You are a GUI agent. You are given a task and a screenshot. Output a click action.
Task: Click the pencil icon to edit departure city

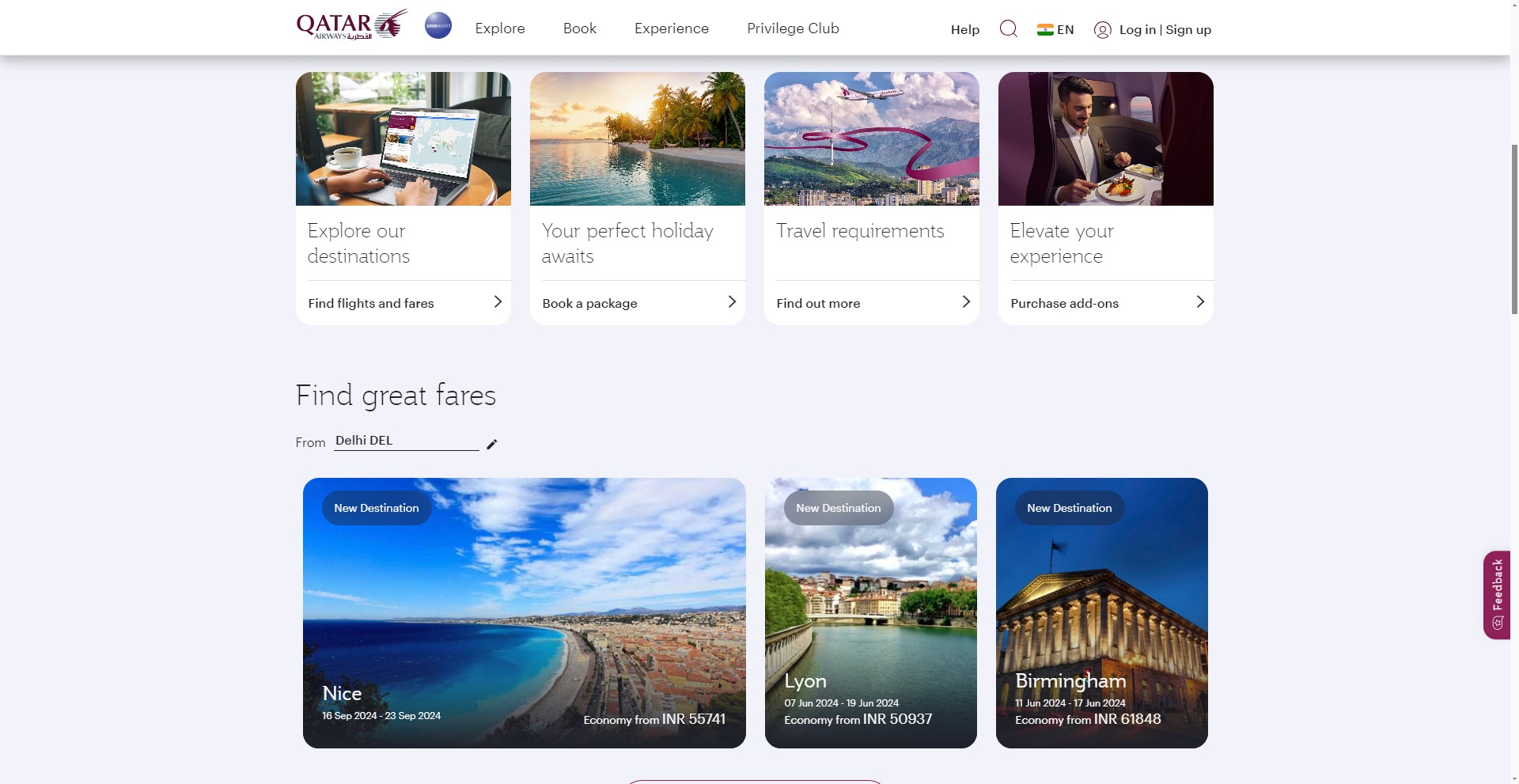click(x=491, y=445)
